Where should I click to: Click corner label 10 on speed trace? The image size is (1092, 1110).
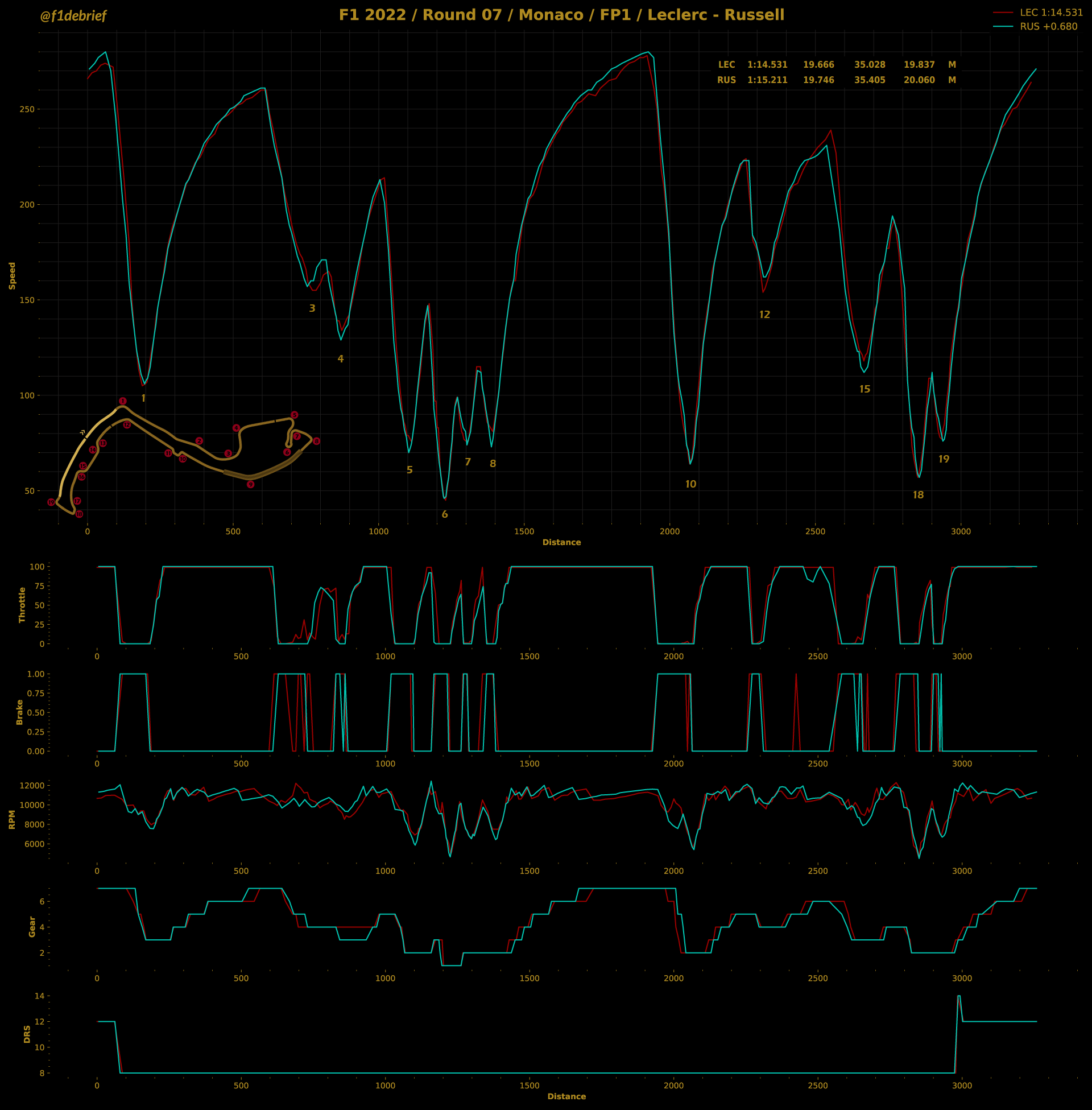[690, 484]
